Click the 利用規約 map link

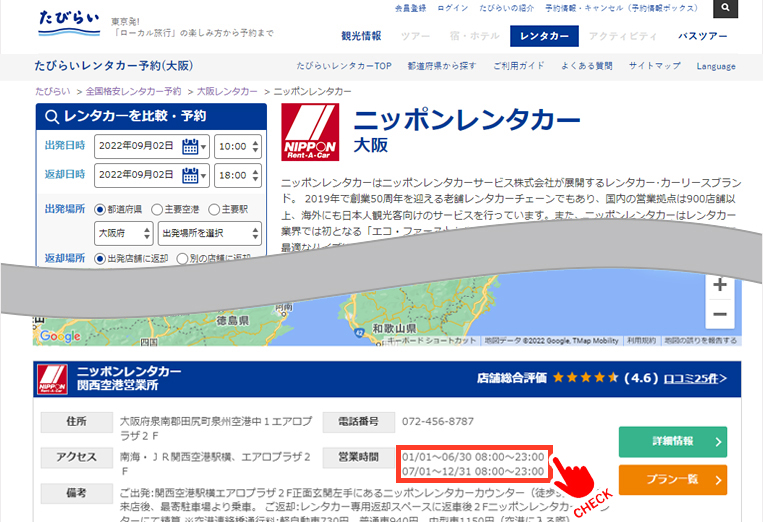641,341
